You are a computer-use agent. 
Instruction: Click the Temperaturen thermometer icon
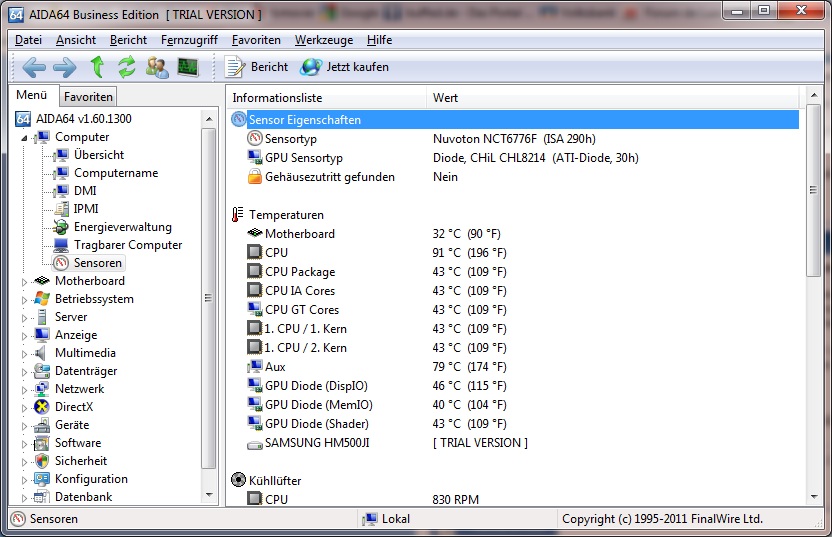click(x=238, y=214)
